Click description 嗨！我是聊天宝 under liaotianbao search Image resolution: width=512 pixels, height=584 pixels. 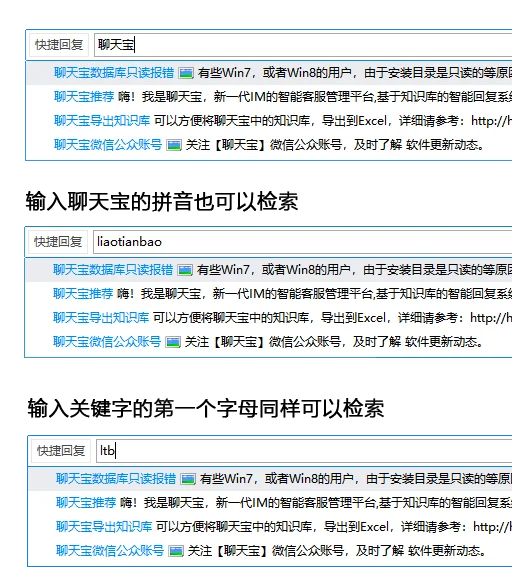pos(314,294)
